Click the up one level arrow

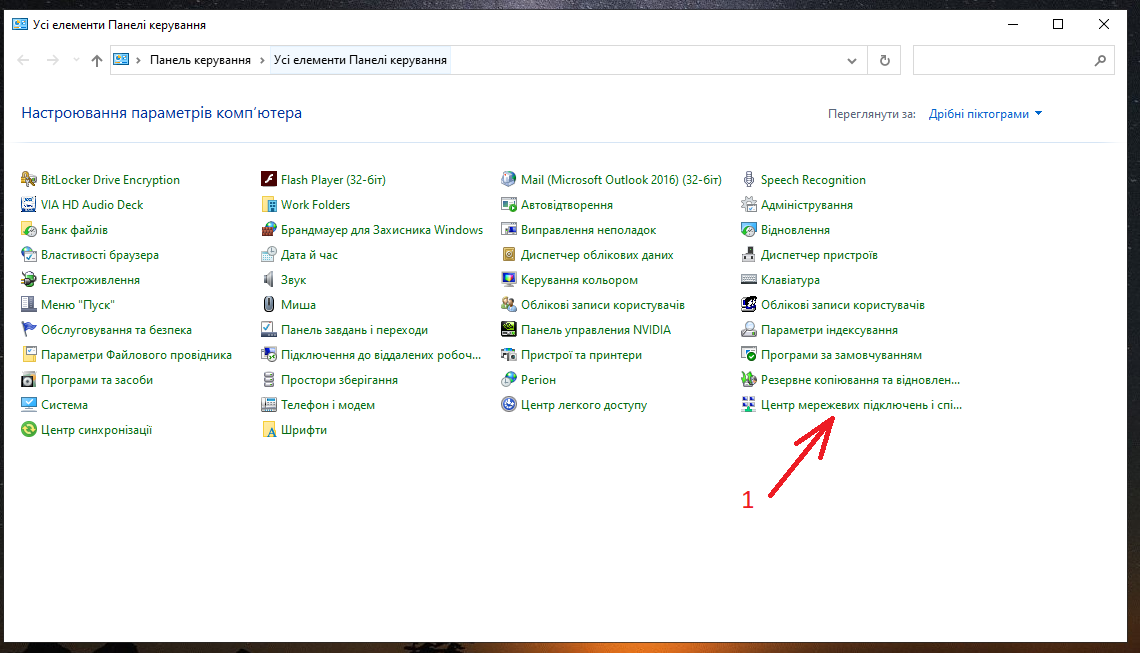click(x=96, y=61)
